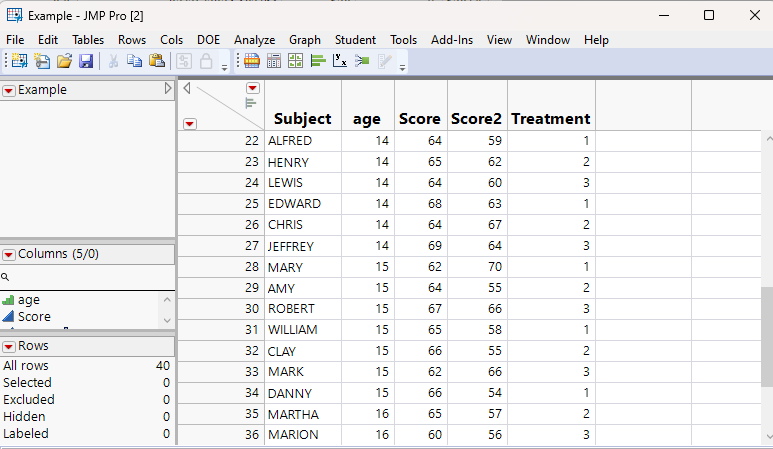Click the New Data Table toolbar icon
Screen dimensions: 773x449
[19, 61]
